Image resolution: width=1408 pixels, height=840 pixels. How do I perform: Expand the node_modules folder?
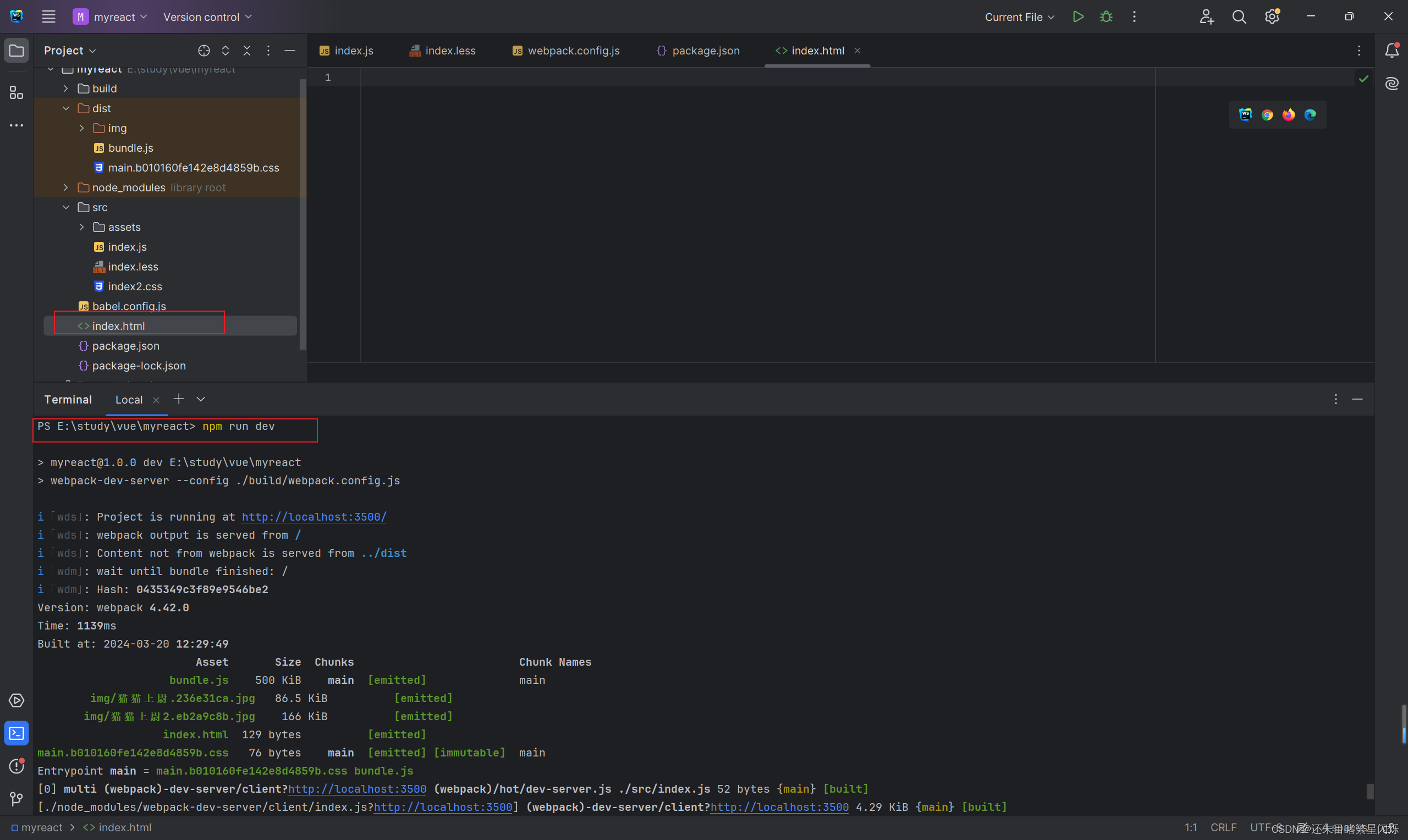coord(66,187)
